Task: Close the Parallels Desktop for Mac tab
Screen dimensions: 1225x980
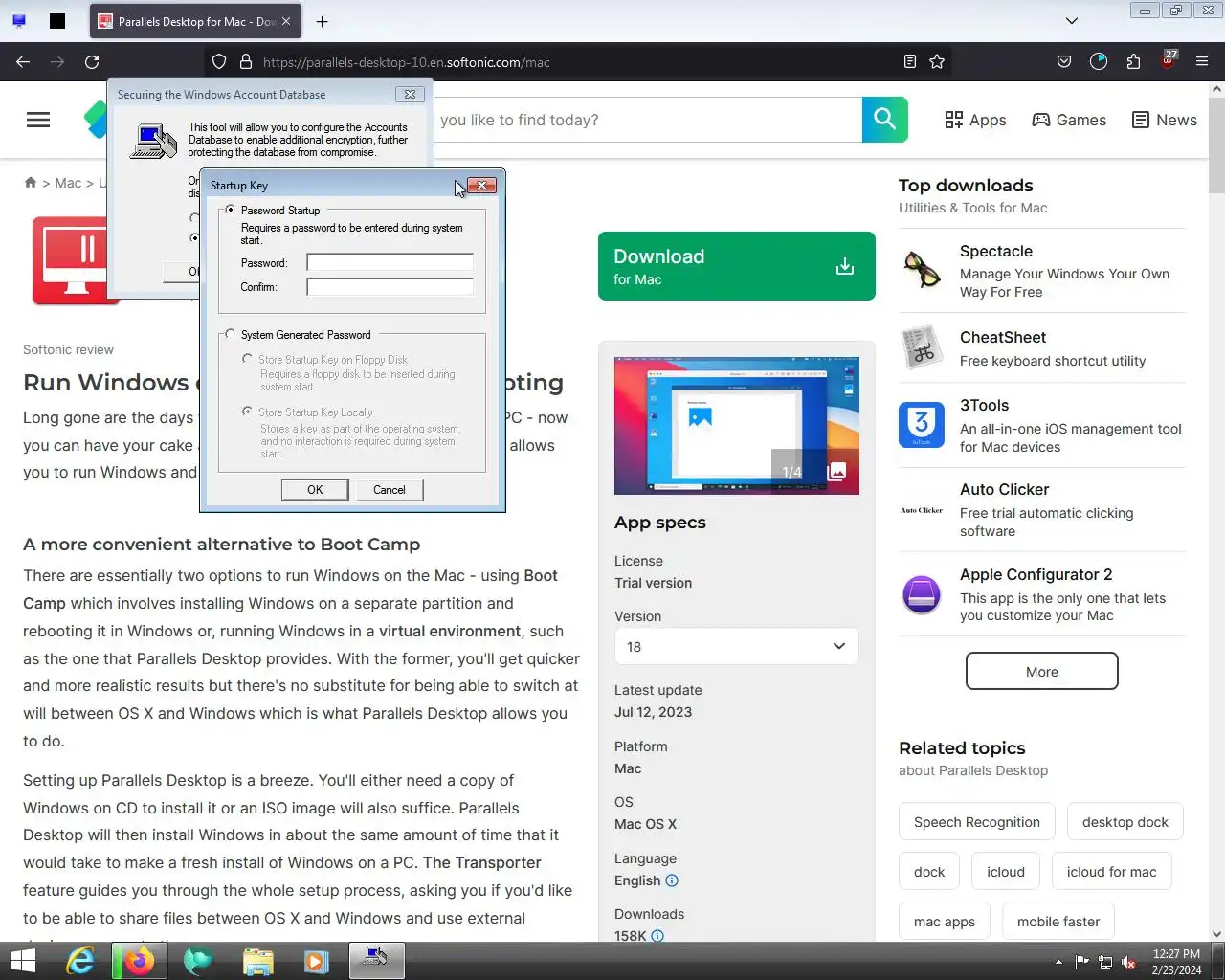Action: point(286,21)
